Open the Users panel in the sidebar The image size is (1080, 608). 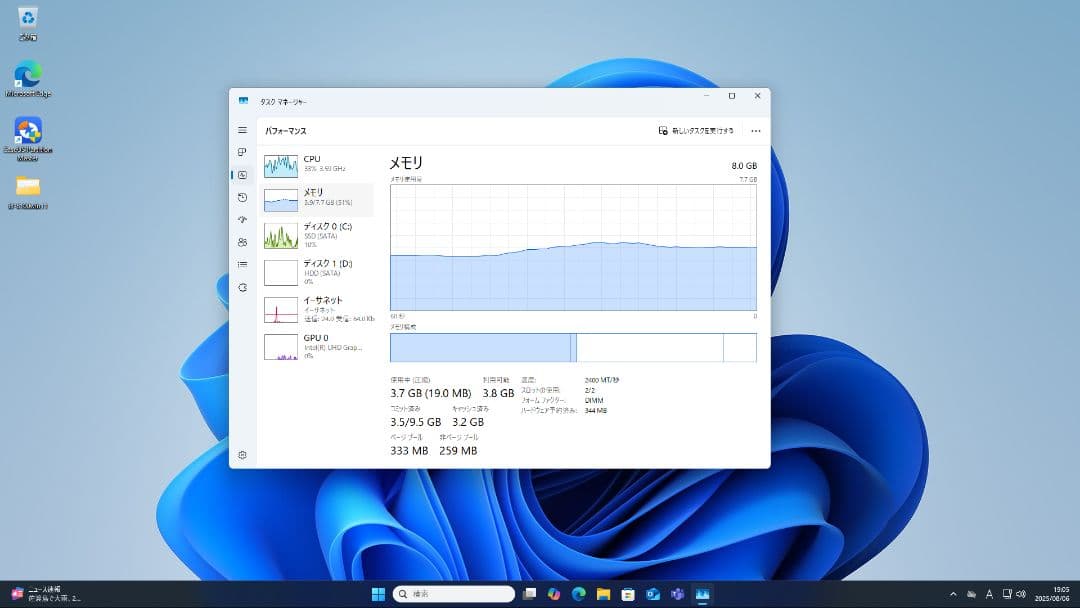tap(241, 241)
